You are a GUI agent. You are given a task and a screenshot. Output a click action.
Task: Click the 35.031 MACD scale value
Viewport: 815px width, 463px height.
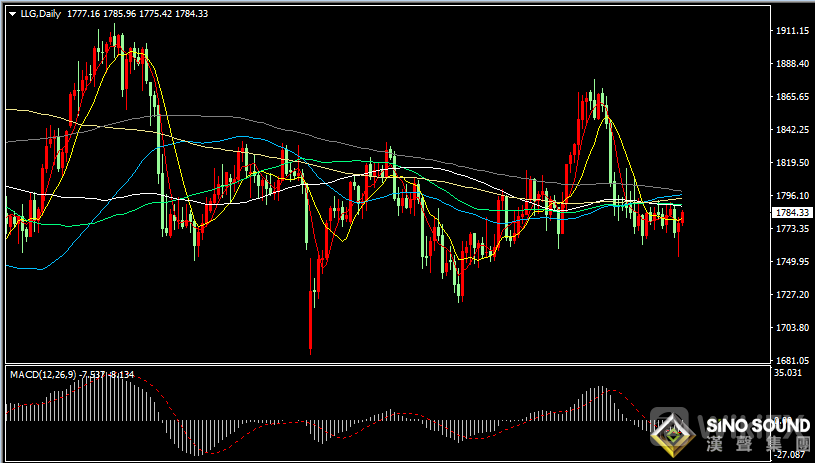coord(788,373)
